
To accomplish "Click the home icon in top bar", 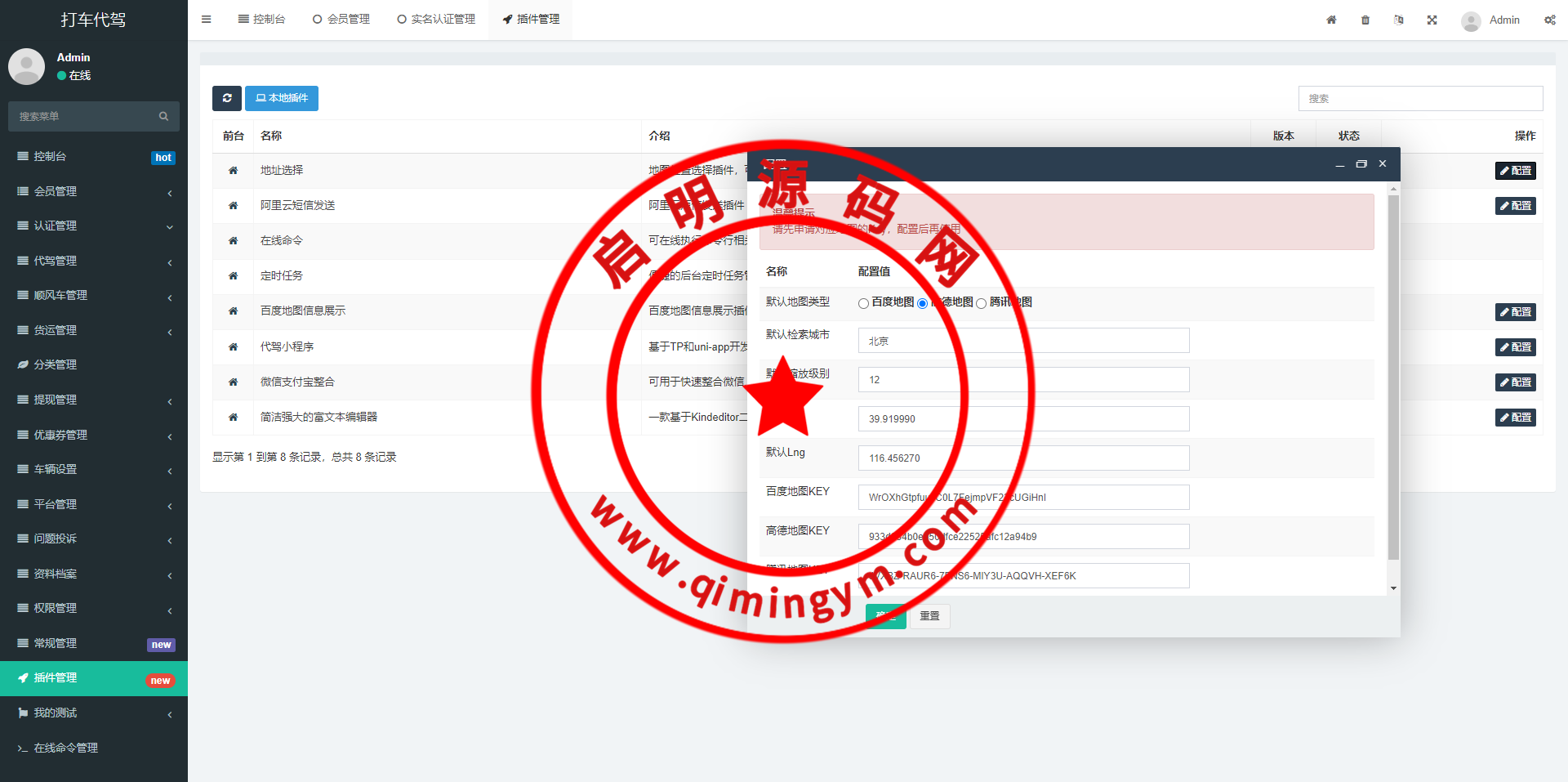I will (x=1331, y=20).
